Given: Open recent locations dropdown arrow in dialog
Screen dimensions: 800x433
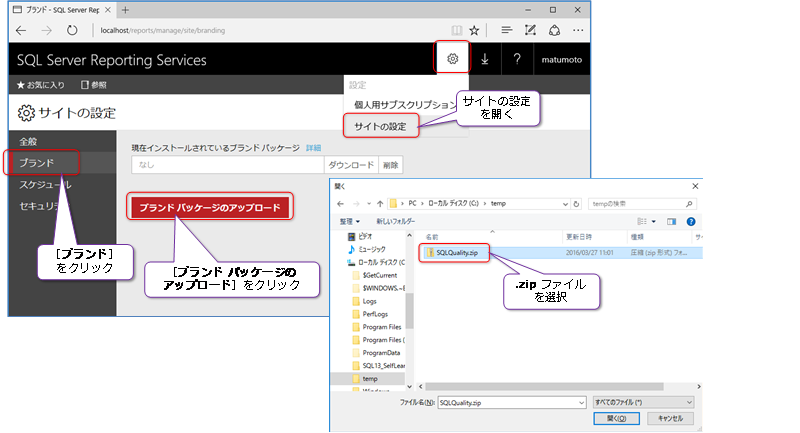Looking at the screenshot, I should tap(369, 203).
